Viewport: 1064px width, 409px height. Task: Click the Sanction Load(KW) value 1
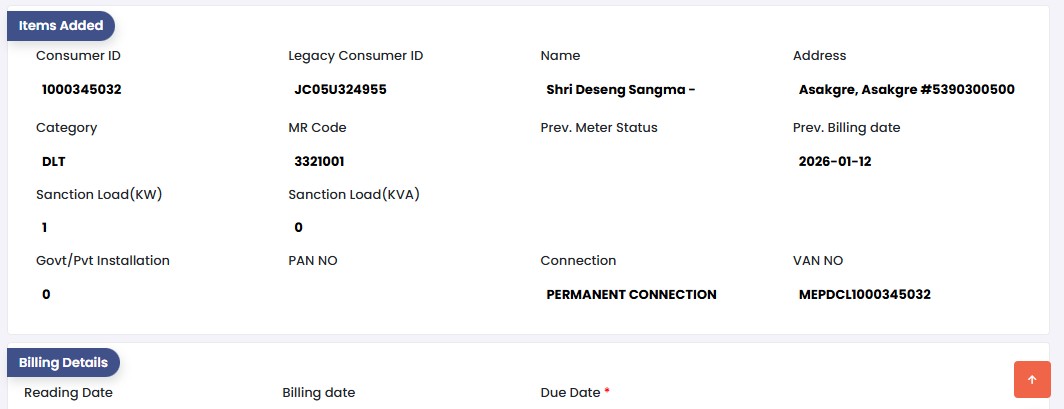coord(45,227)
